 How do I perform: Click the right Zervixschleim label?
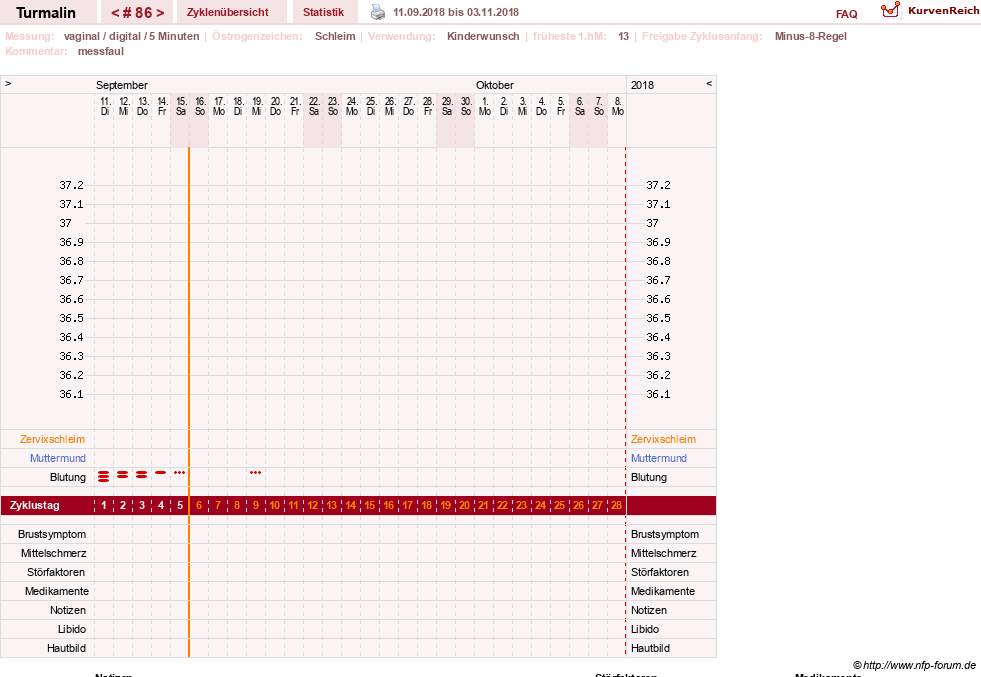(x=663, y=439)
